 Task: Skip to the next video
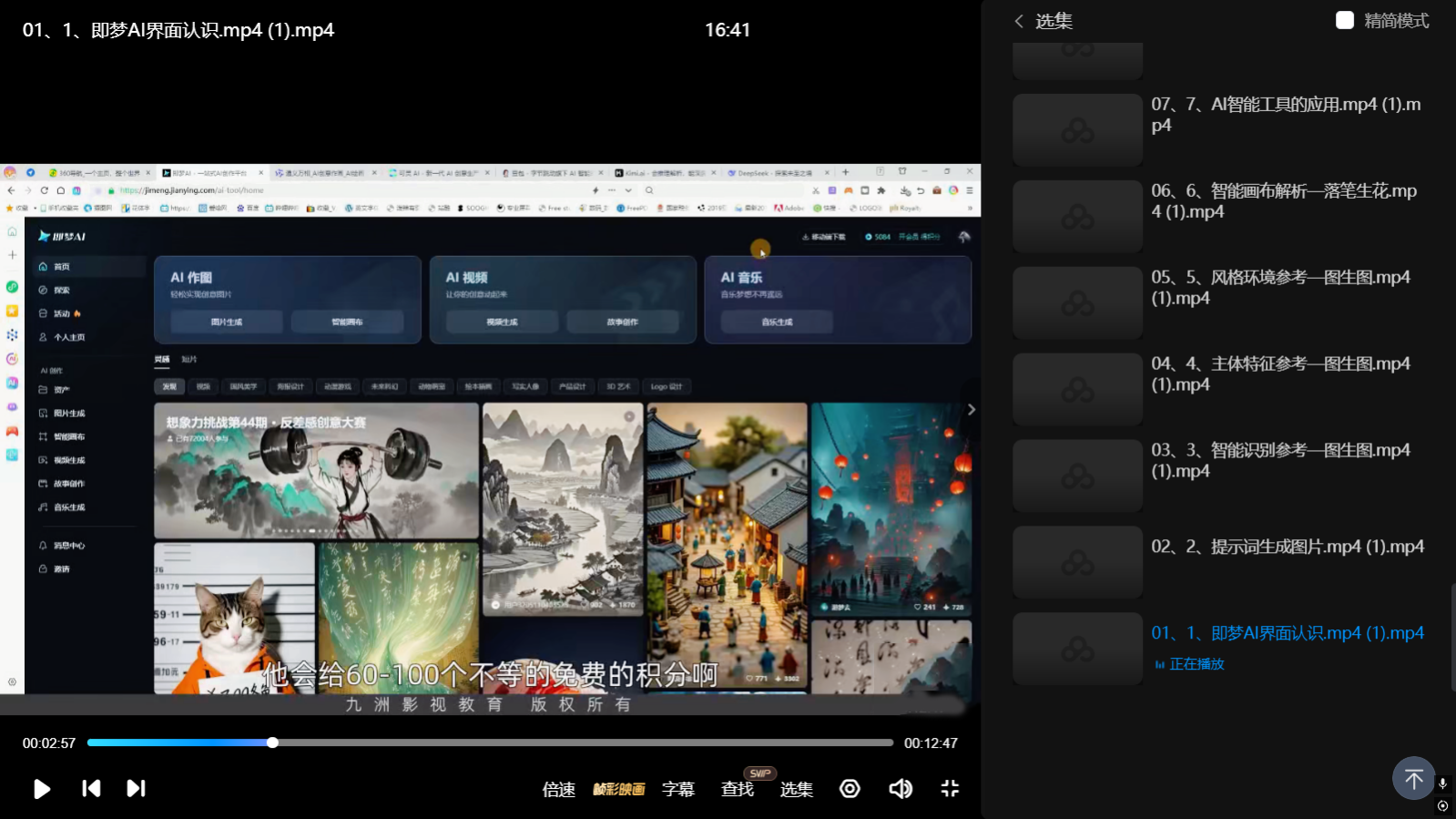click(136, 788)
